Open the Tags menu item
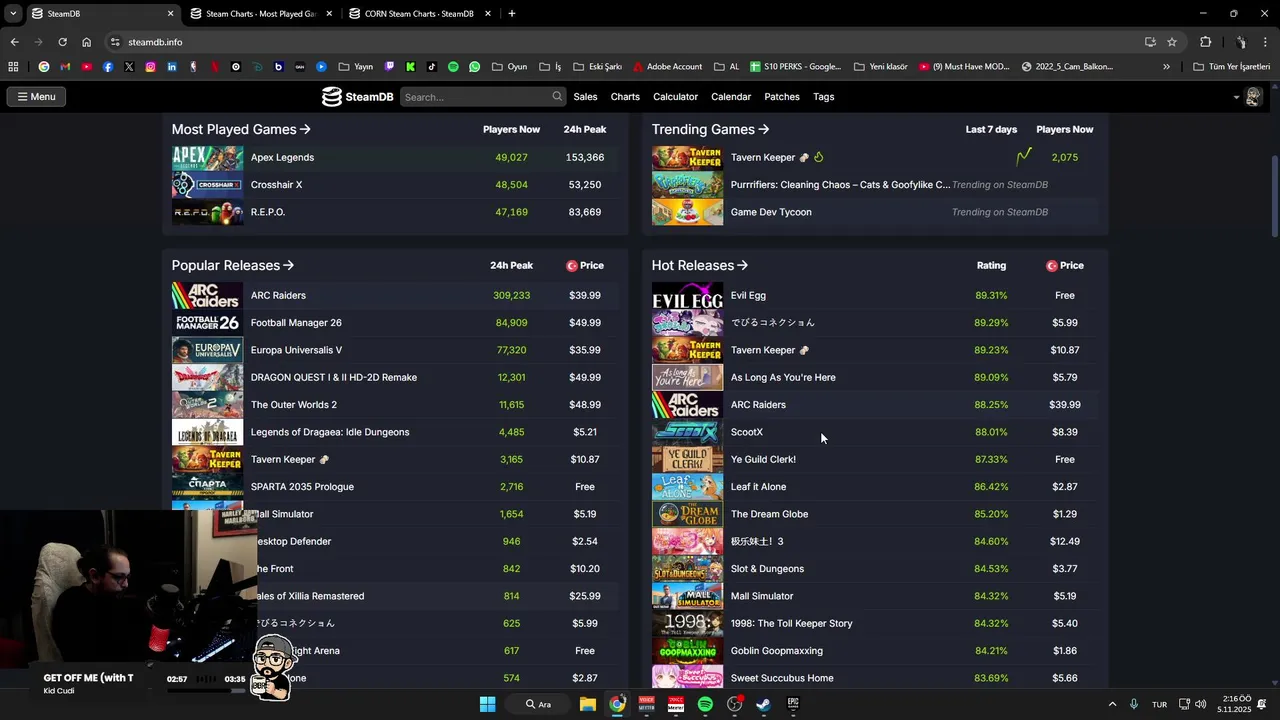This screenshot has height=720, width=1280. (x=824, y=97)
